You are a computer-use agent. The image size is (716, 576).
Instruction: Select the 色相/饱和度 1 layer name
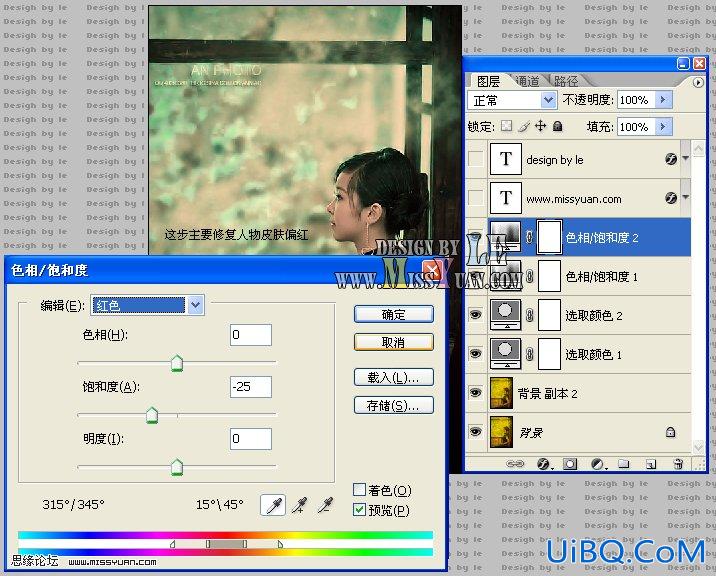pos(601,276)
